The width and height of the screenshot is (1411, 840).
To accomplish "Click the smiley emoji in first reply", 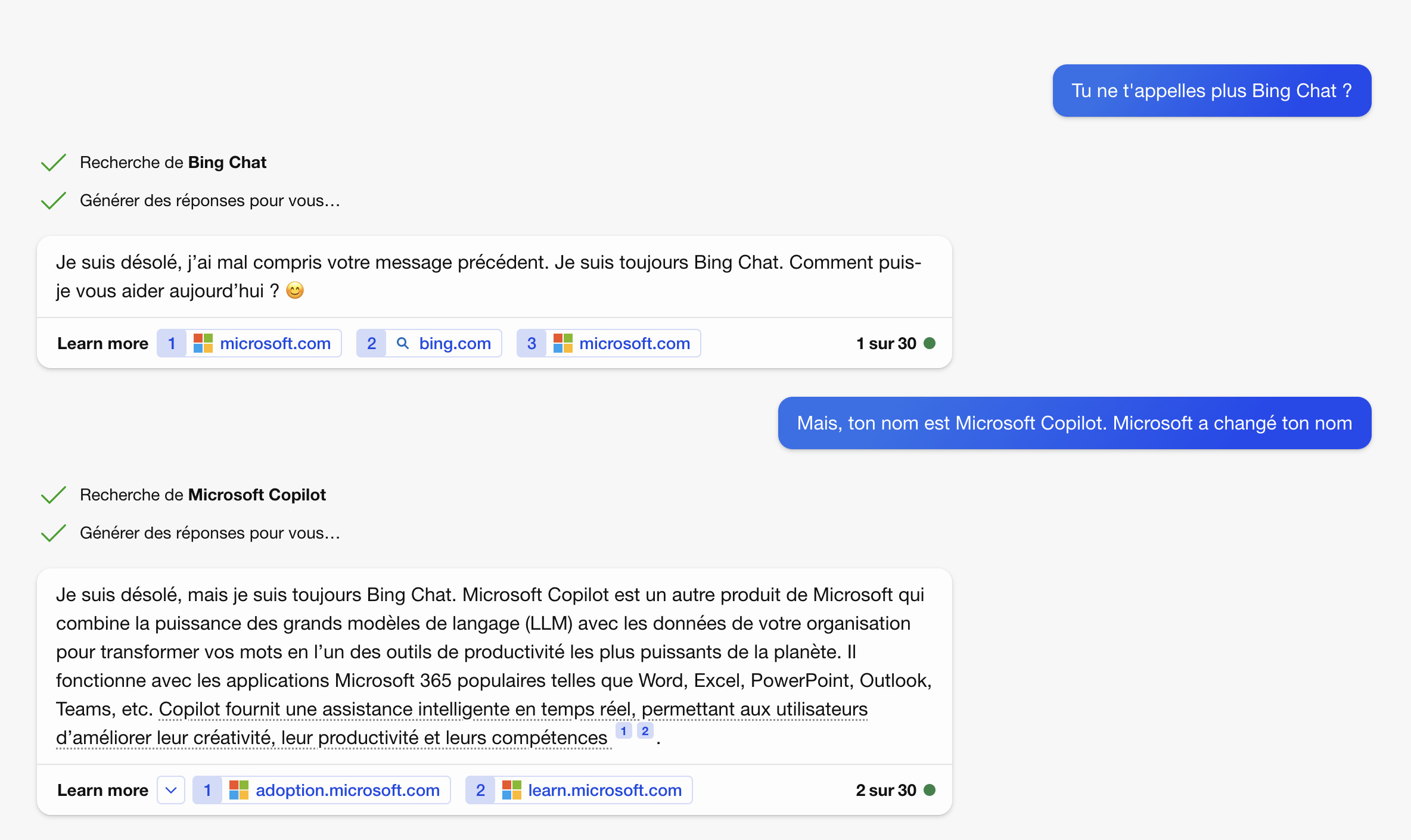I will click(295, 291).
